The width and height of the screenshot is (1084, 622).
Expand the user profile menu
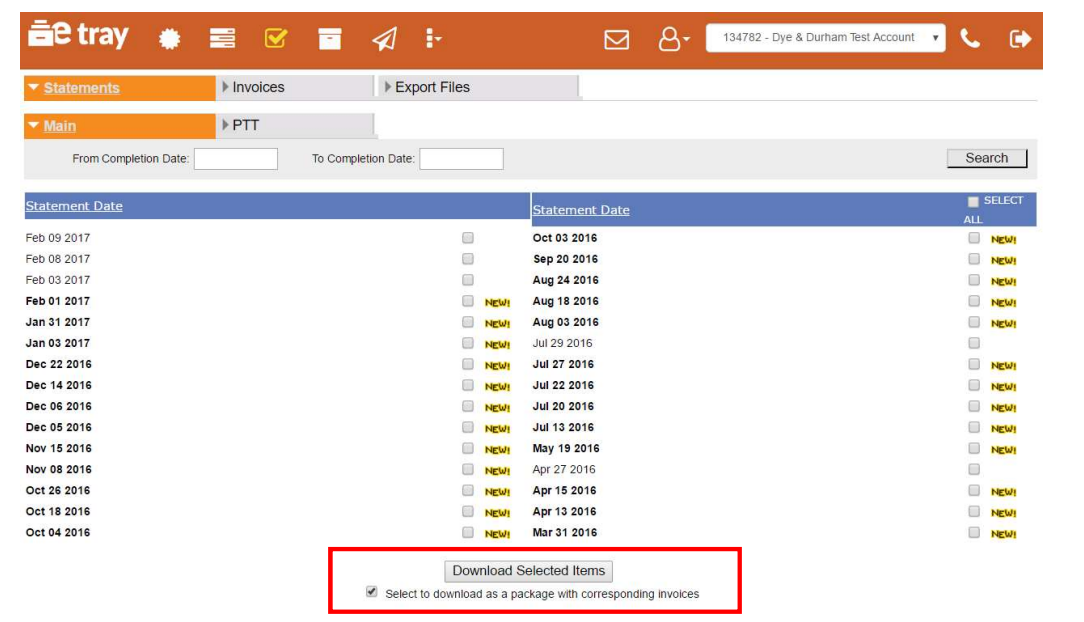[x=673, y=39]
